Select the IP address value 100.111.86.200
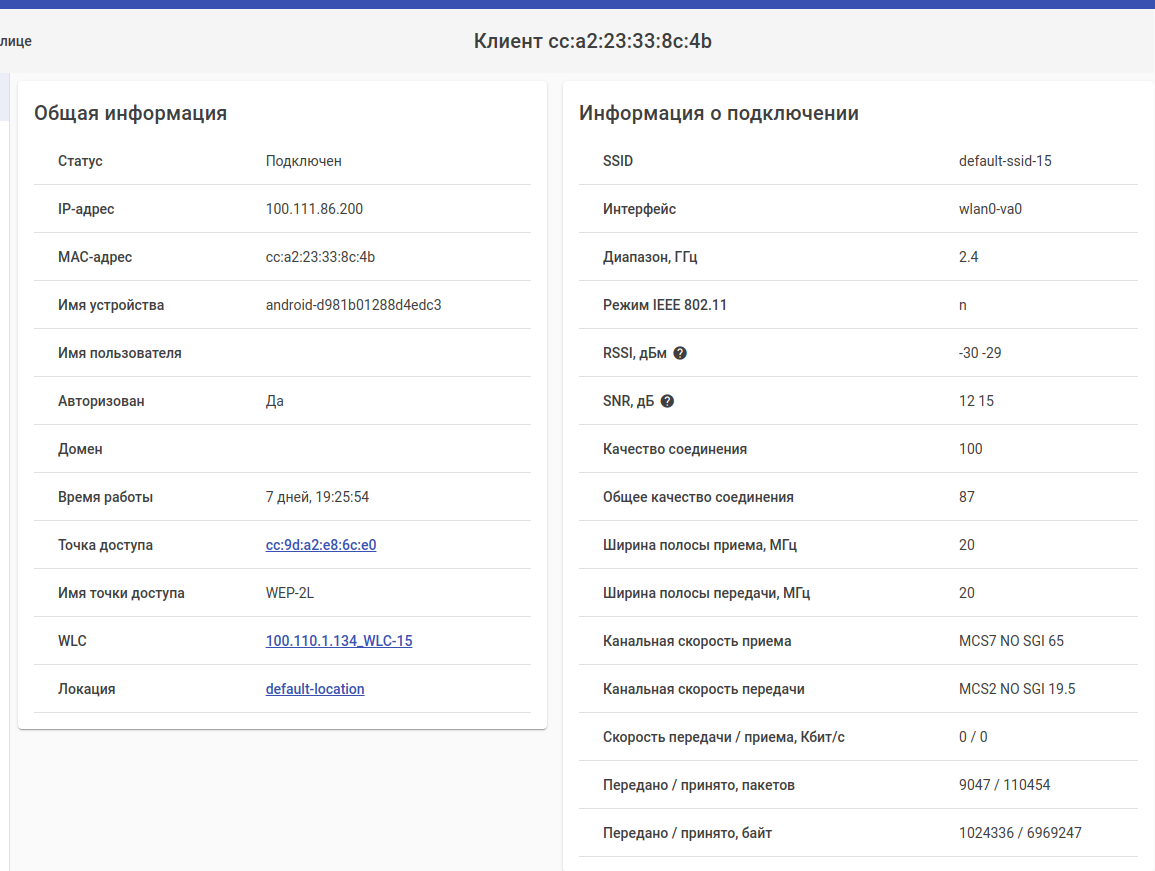This screenshot has width=1155, height=871. click(314, 209)
